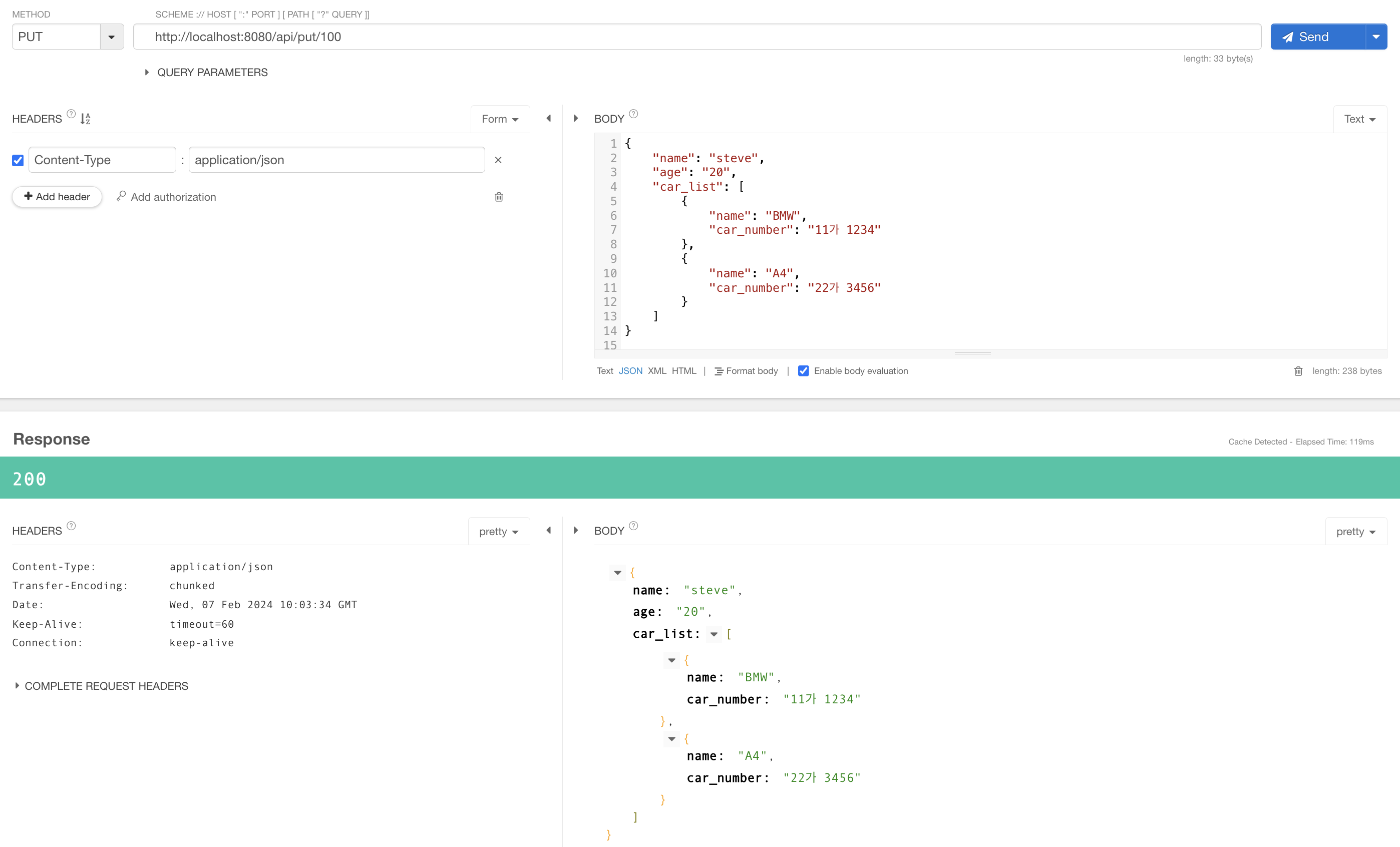Switch body syntax to HTML
The image size is (1400, 847).
pos(683,371)
